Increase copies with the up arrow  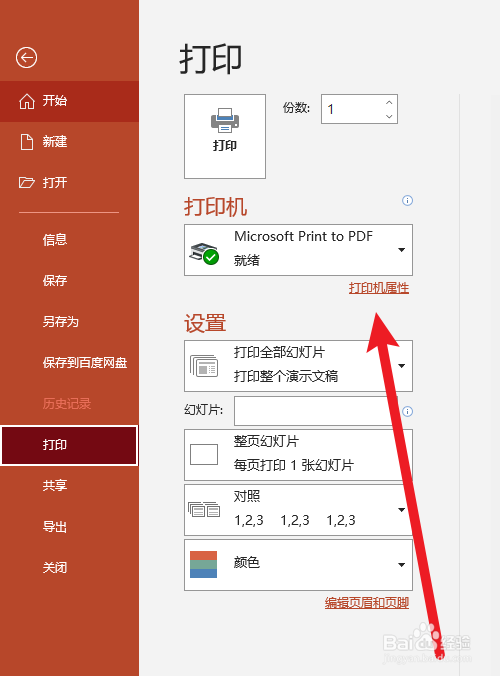389,103
